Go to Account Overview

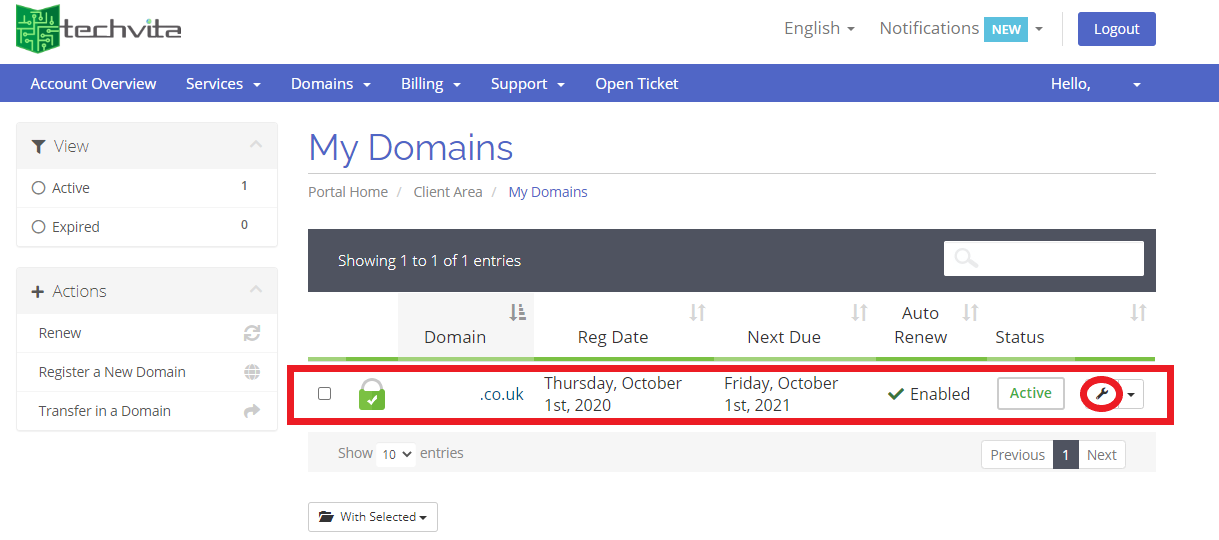click(x=93, y=84)
